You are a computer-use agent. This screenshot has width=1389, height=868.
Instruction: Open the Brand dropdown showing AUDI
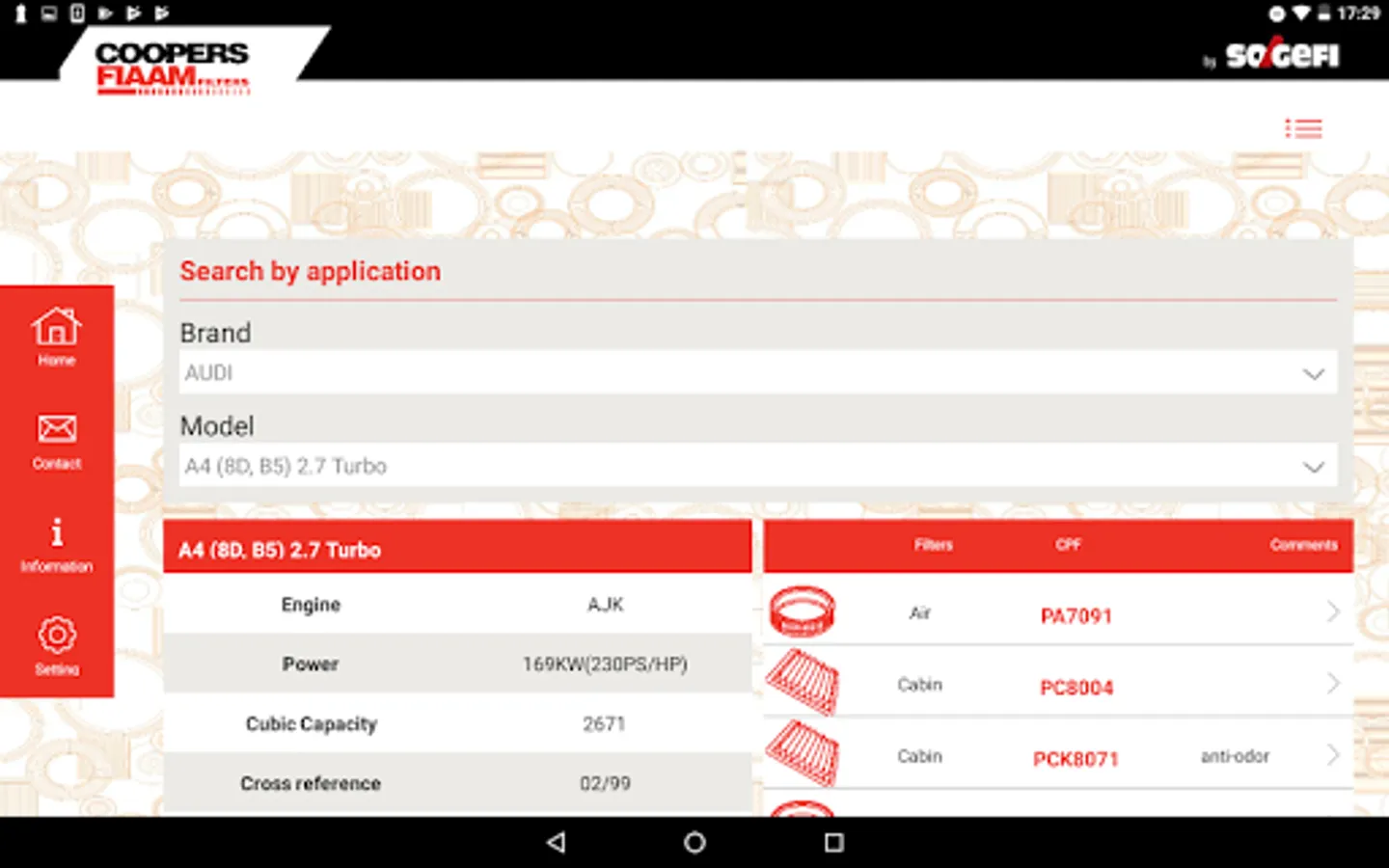click(x=758, y=372)
